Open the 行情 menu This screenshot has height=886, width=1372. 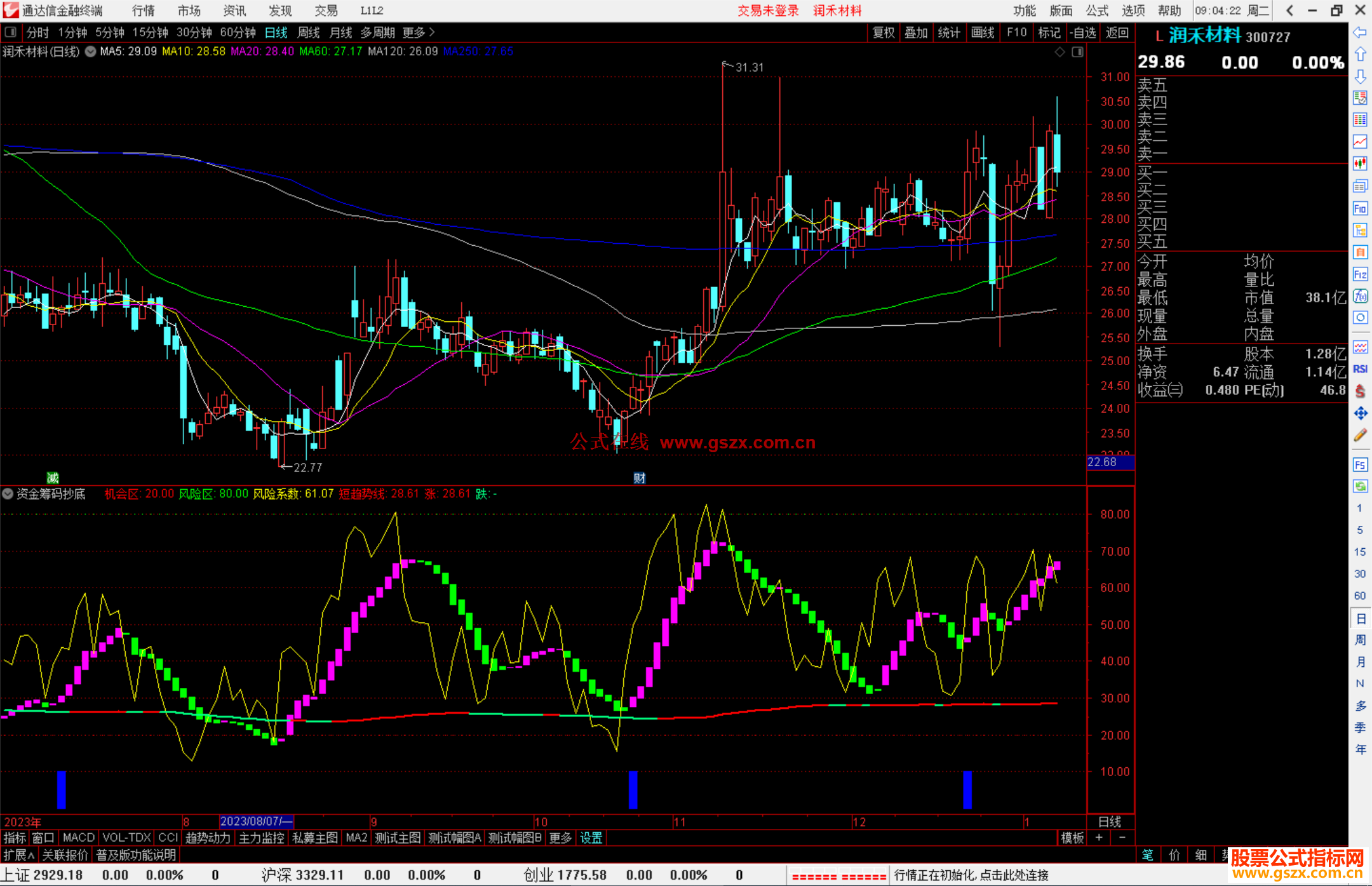[x=143, y=11]
